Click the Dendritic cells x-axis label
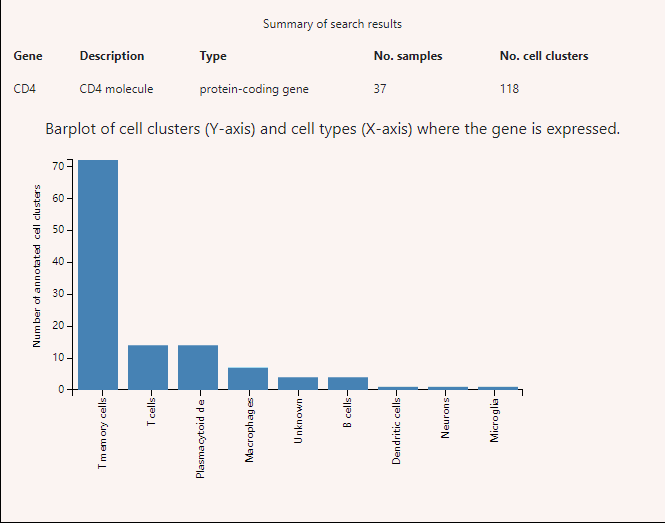 [398, 430]
